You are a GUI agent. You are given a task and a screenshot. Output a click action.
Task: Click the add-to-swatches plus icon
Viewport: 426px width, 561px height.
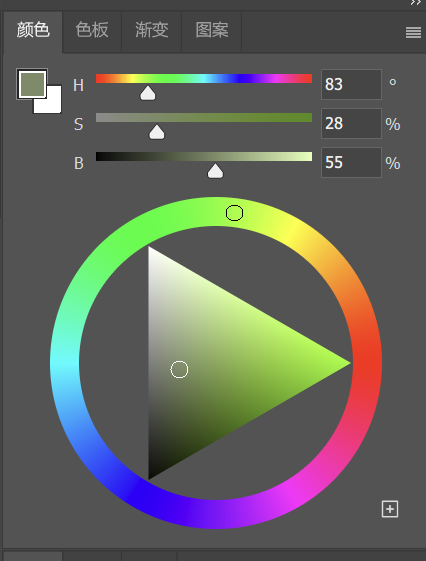pyautogui.click(x=390, y=509)
